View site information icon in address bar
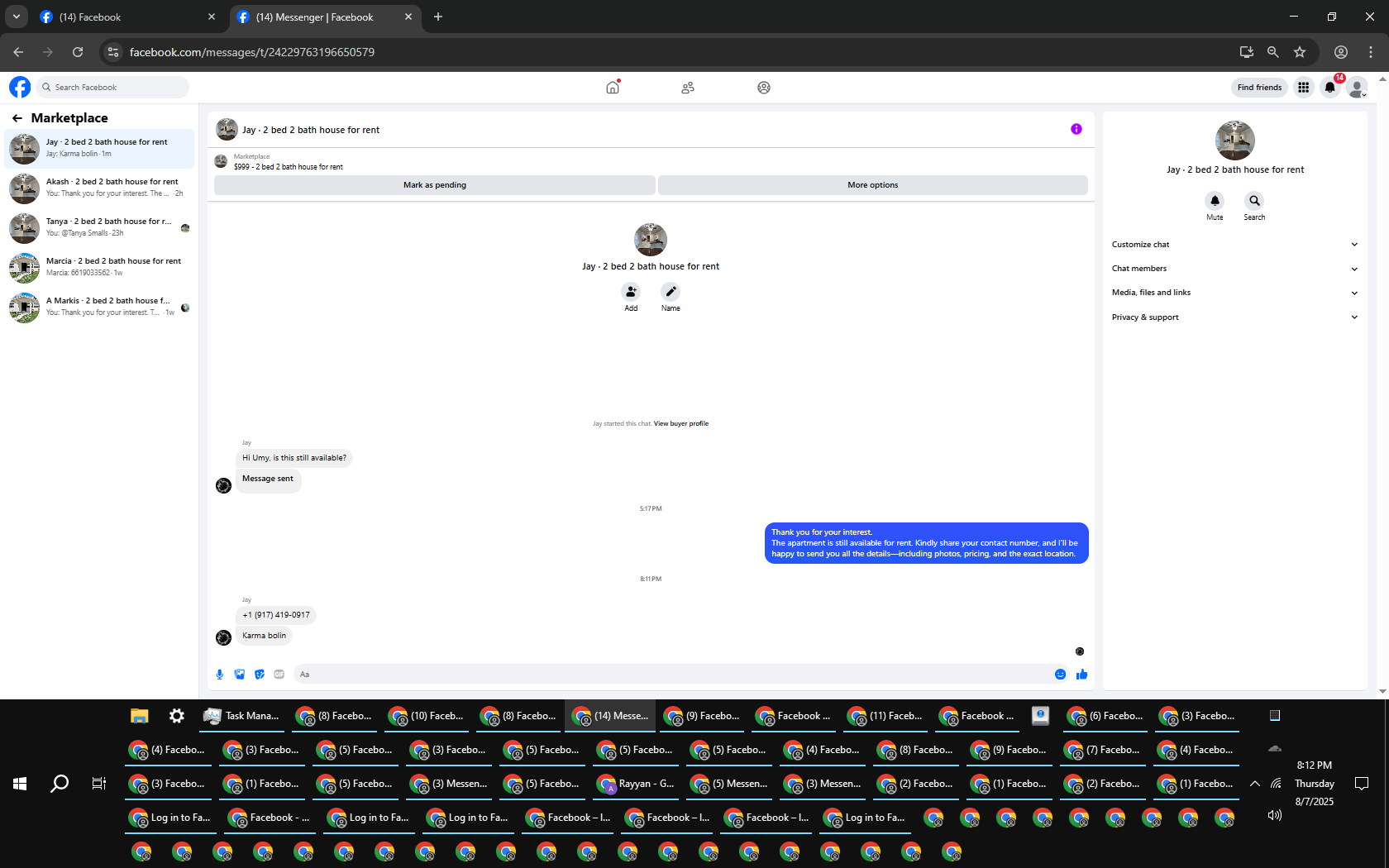 (x=114, y=52)
